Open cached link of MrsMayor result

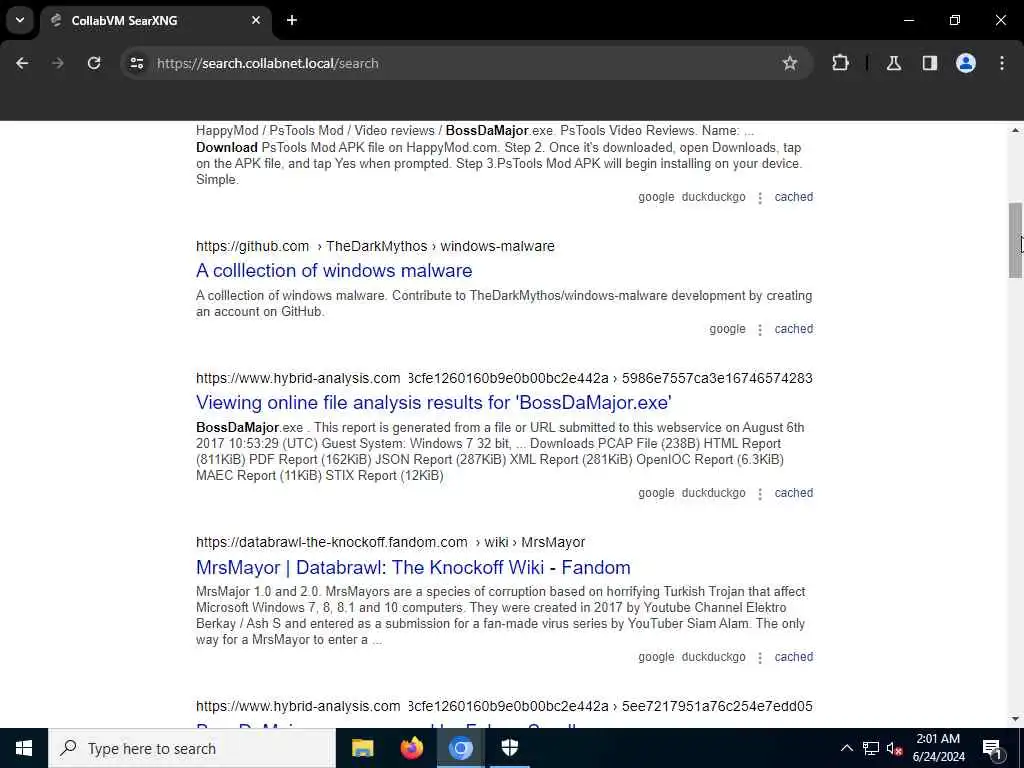coord(793,656)
